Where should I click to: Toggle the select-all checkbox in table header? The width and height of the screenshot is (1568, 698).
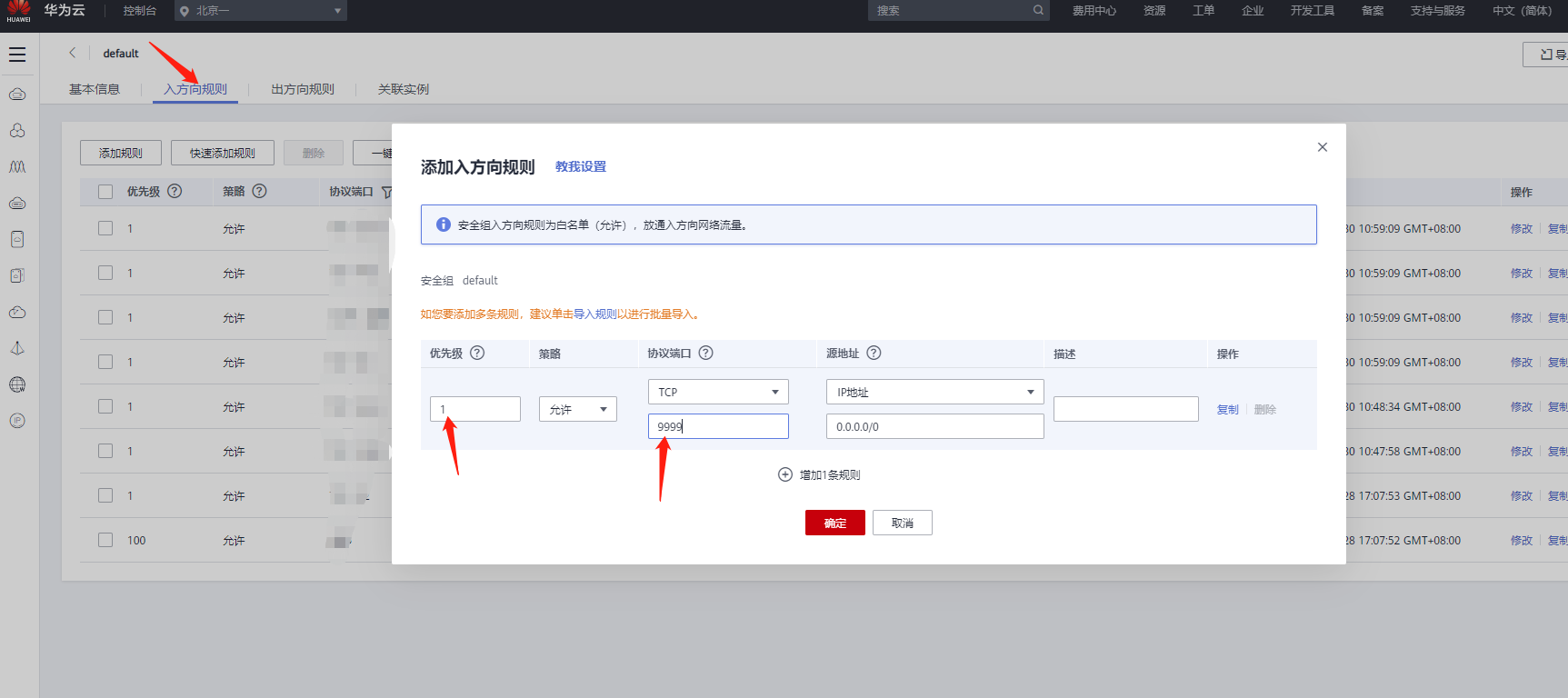click(105, 192)
